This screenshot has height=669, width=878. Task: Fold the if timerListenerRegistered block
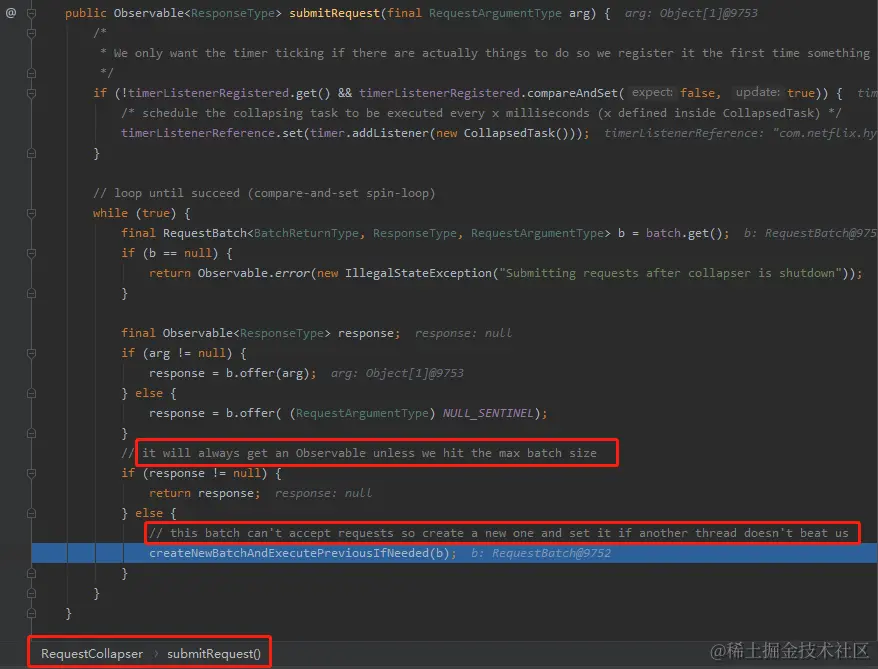click(x=31, y=93)
